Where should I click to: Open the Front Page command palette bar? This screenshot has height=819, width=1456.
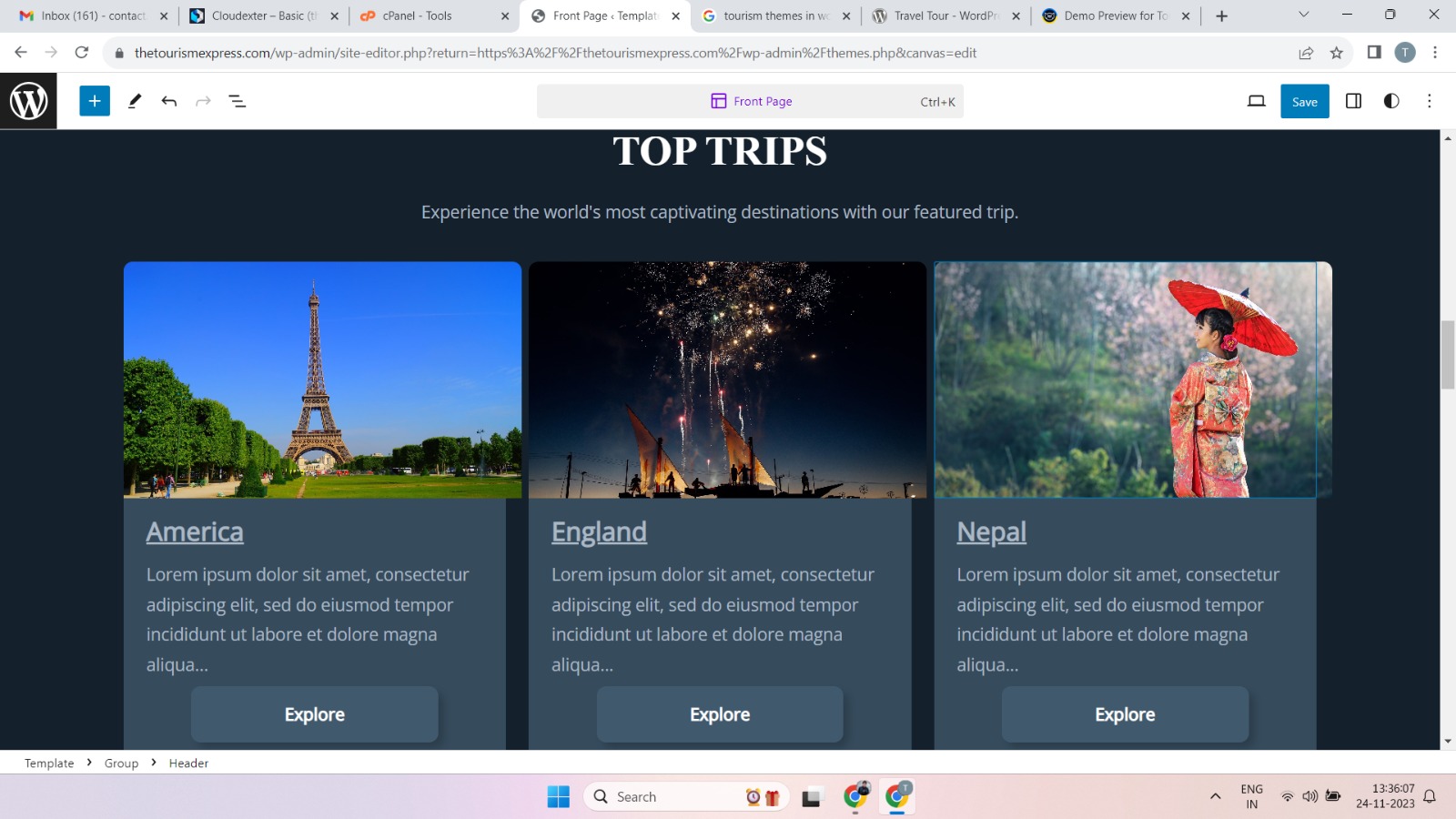click(x=750, y=101)
